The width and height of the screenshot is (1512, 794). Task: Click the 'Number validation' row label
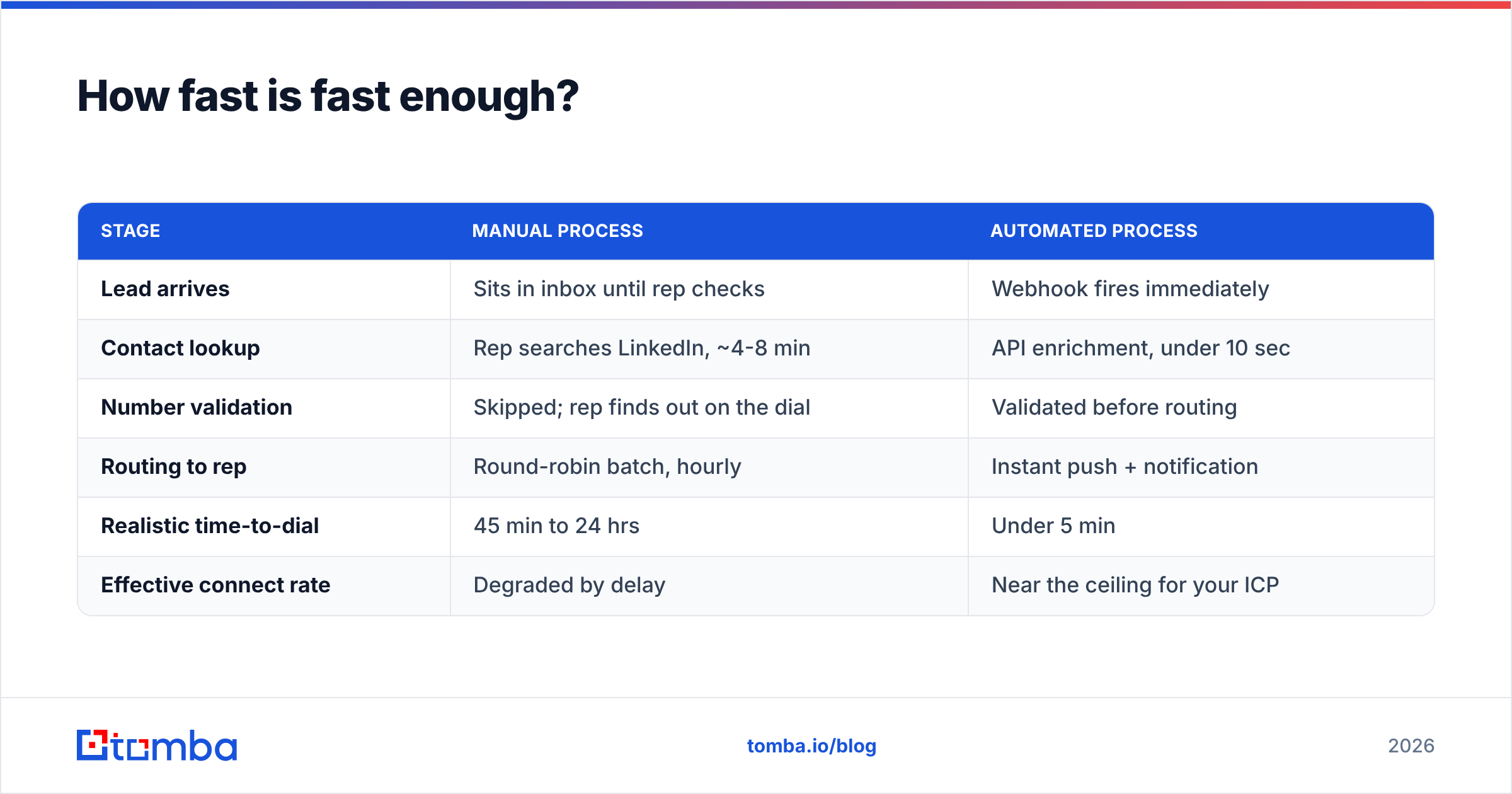tap(197, 407)
